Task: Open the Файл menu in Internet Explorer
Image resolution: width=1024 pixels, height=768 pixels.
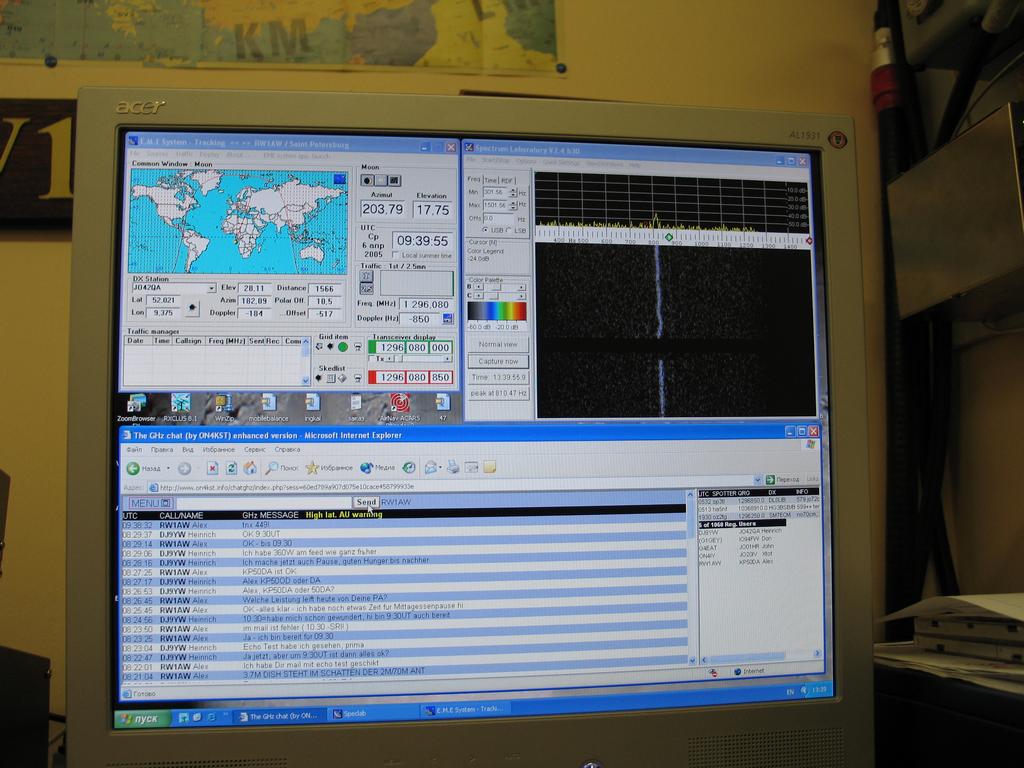Action: pos(134,450)
